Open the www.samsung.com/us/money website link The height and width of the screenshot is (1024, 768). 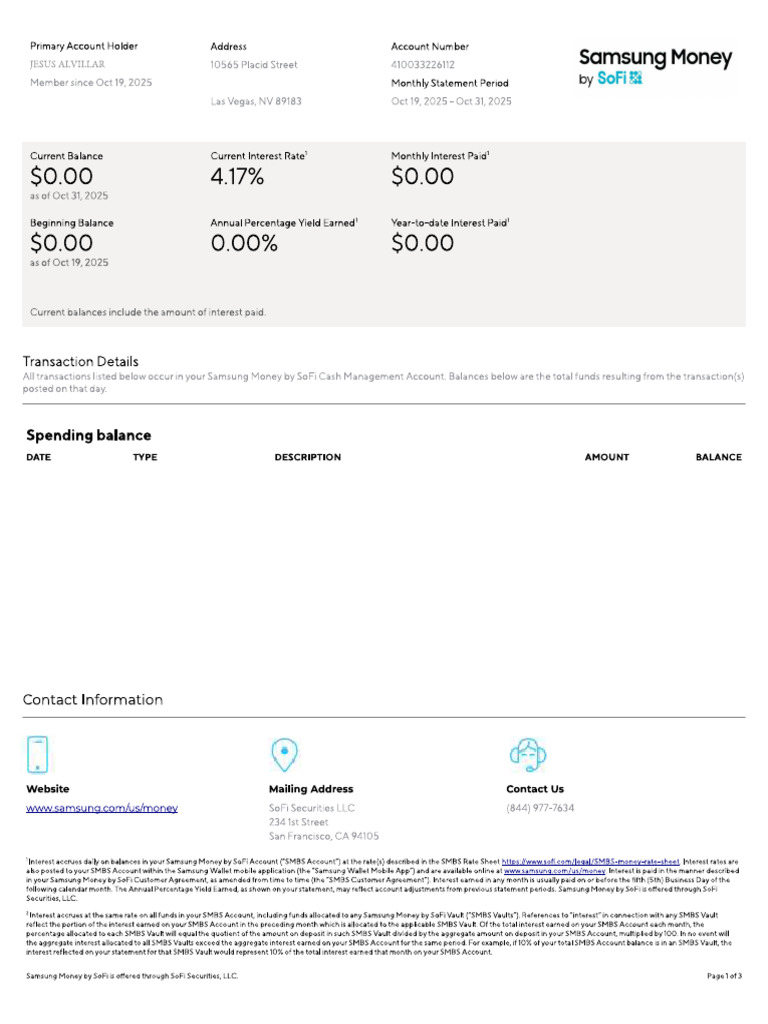pyautogui.click(x=102, y=808)
